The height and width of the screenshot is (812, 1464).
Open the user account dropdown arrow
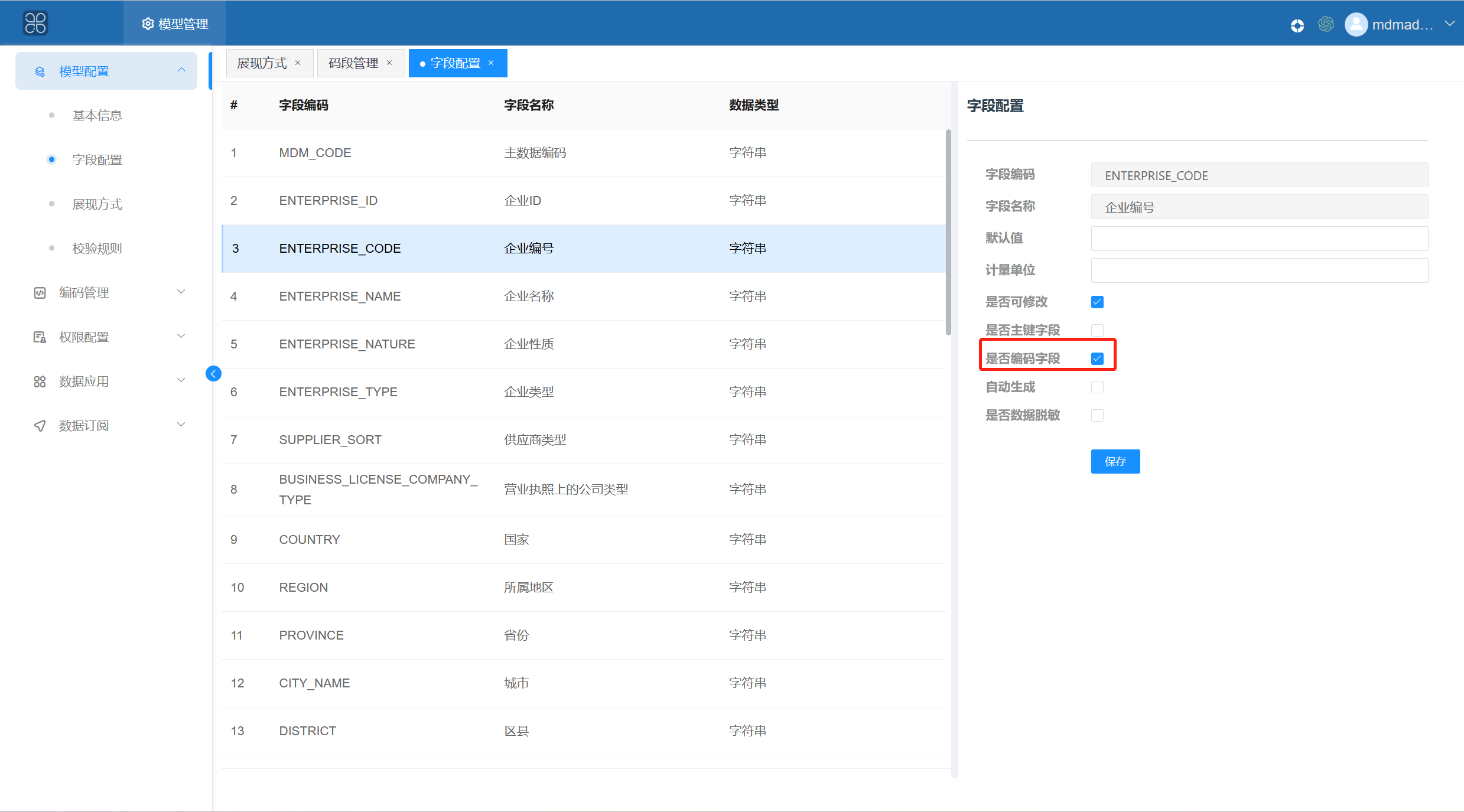pyautogui.click(x=1449, y=24)
